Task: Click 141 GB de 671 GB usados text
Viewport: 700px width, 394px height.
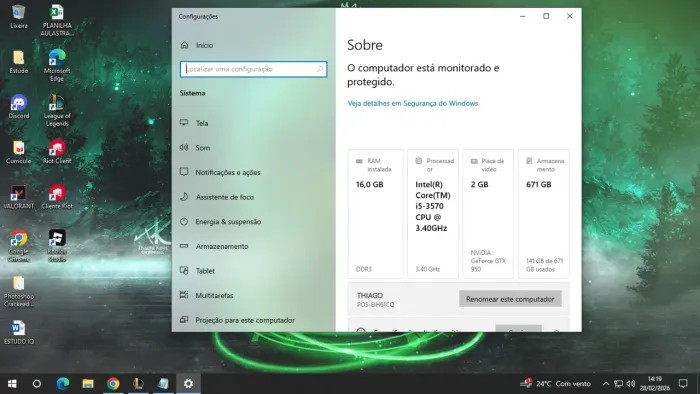Action: click(544, 265)
